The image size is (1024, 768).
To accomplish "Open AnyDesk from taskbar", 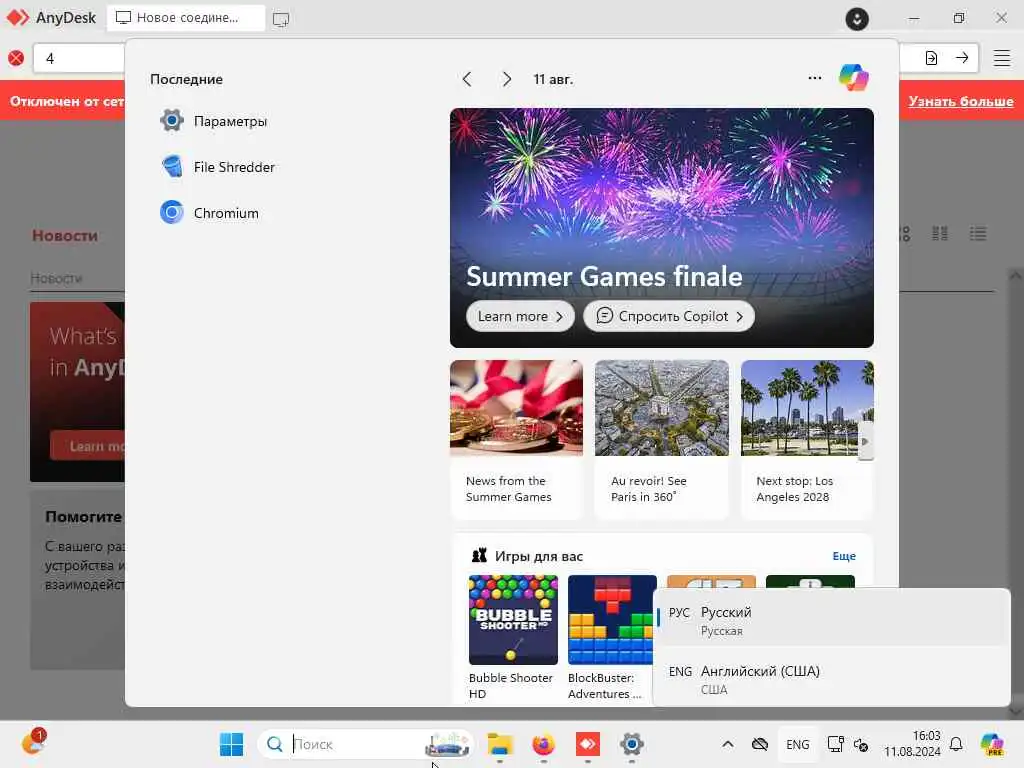I will (588, 744).
